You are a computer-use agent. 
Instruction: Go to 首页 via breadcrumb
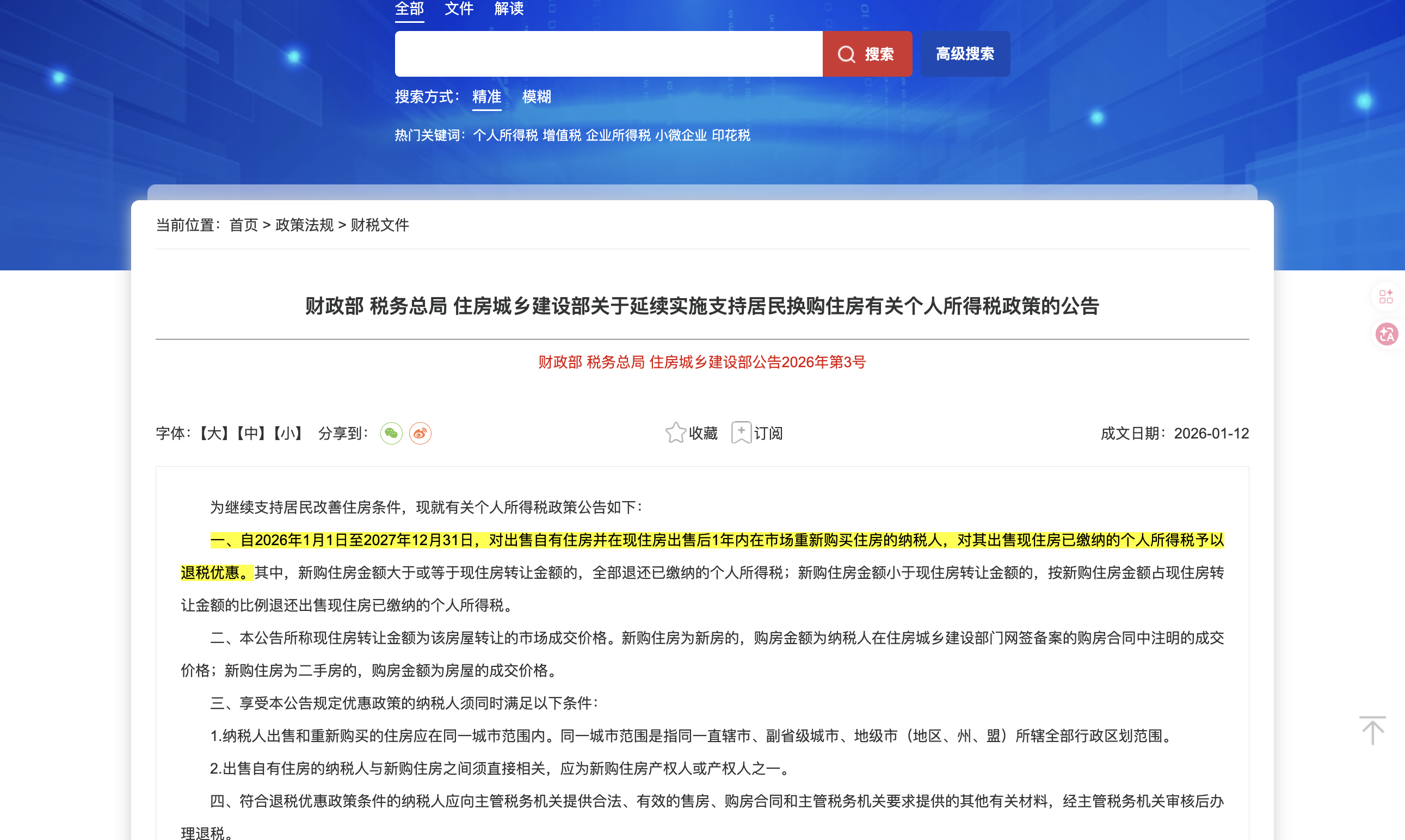point(243,225)
